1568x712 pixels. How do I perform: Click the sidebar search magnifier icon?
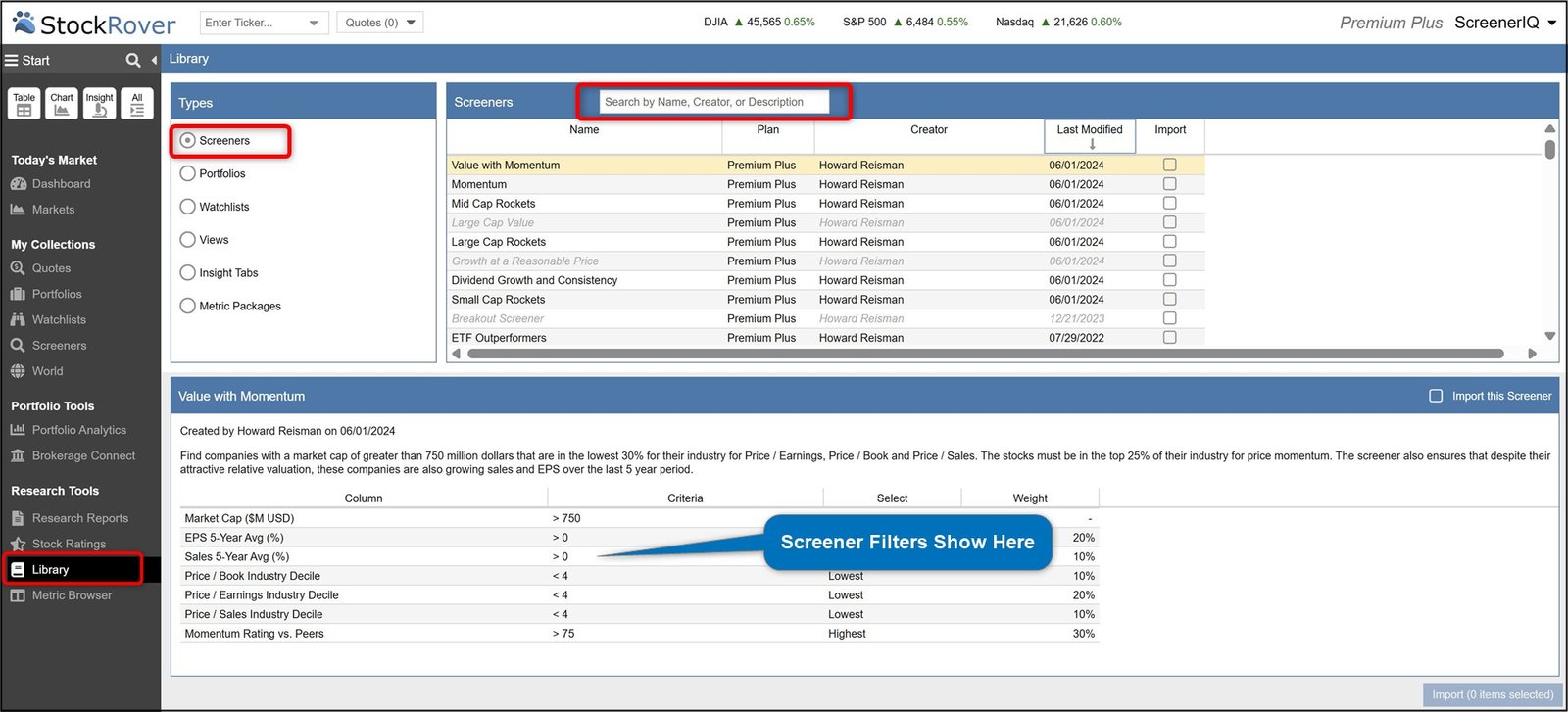point(133,61)
